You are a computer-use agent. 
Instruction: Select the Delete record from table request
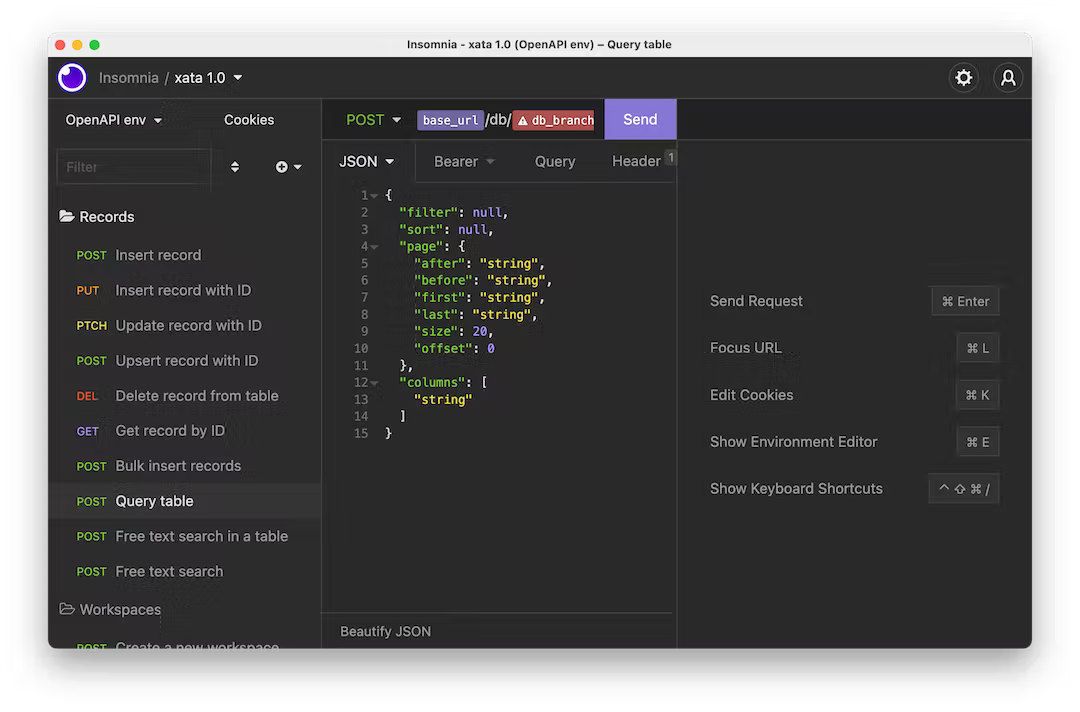pos(185,395)
